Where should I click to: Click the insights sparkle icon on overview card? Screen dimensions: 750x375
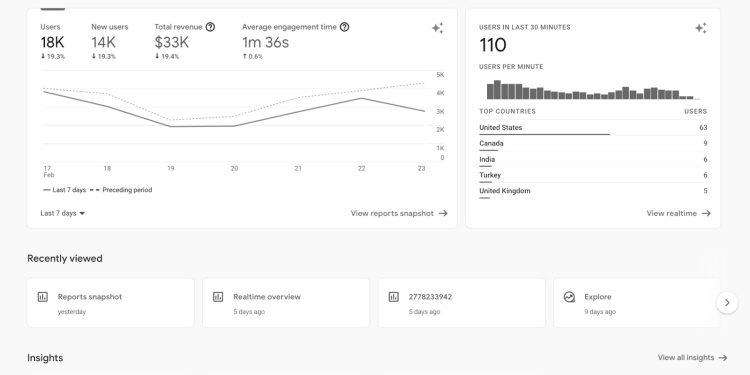[x=438, y=28]
